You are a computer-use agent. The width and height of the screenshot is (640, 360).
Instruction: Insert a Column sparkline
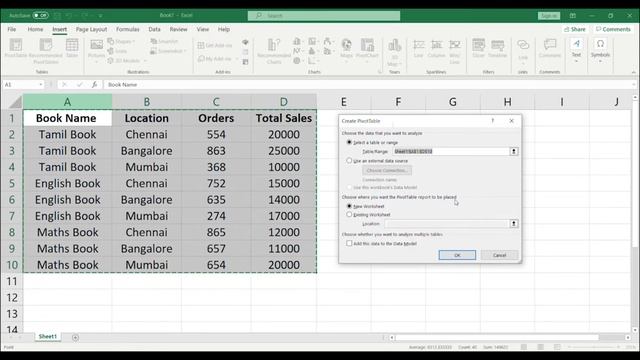[x=436, y=48]
